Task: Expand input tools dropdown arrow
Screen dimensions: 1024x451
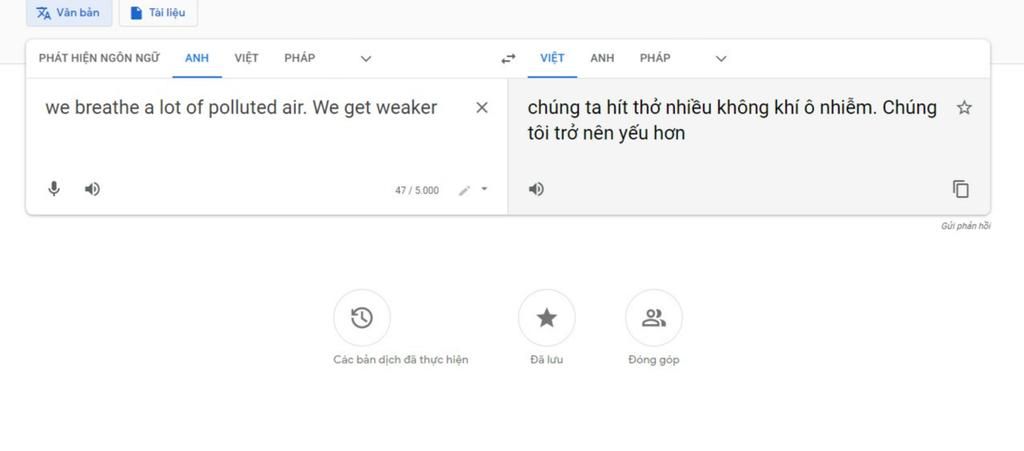Action: click(485, 189)
